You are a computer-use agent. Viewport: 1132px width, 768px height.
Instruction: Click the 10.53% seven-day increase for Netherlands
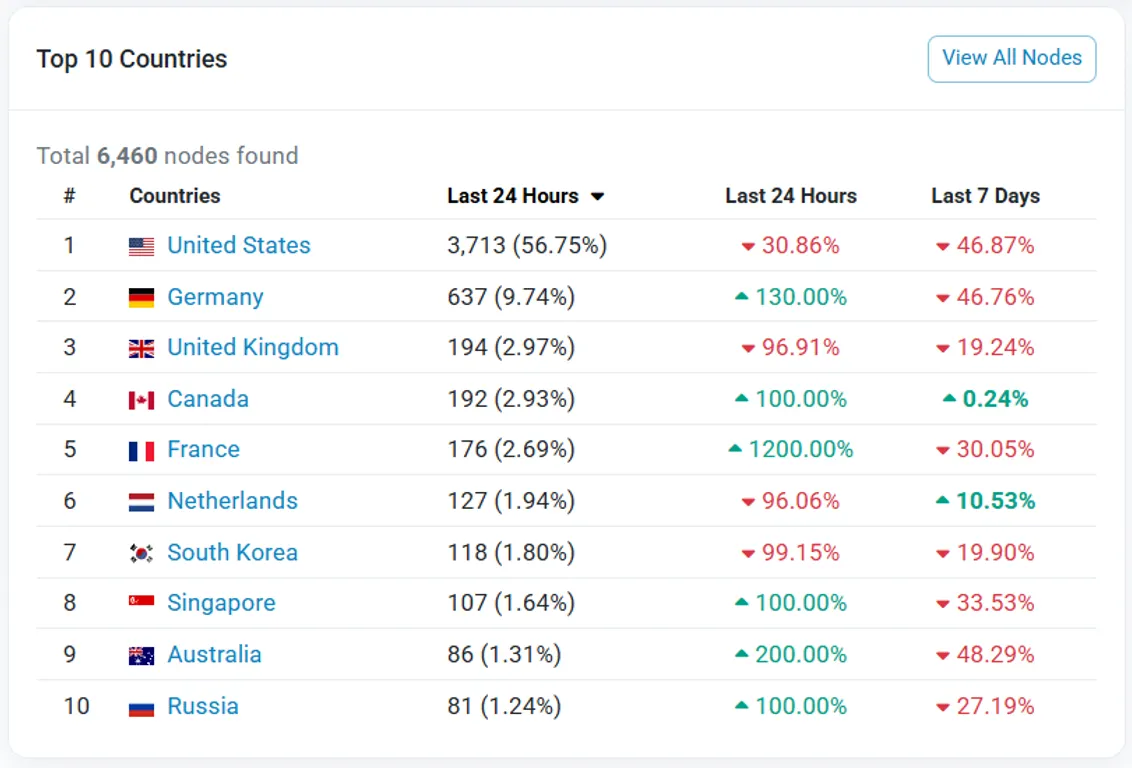point(985,500)
